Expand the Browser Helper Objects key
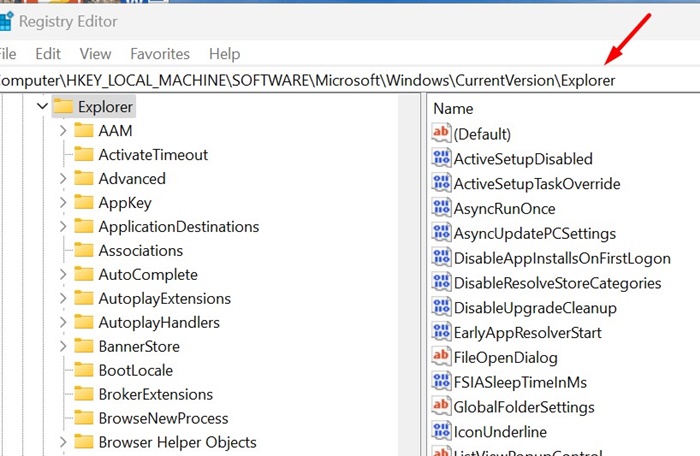The height and width of the screenshot is (456, 700). tap(63, 442)
